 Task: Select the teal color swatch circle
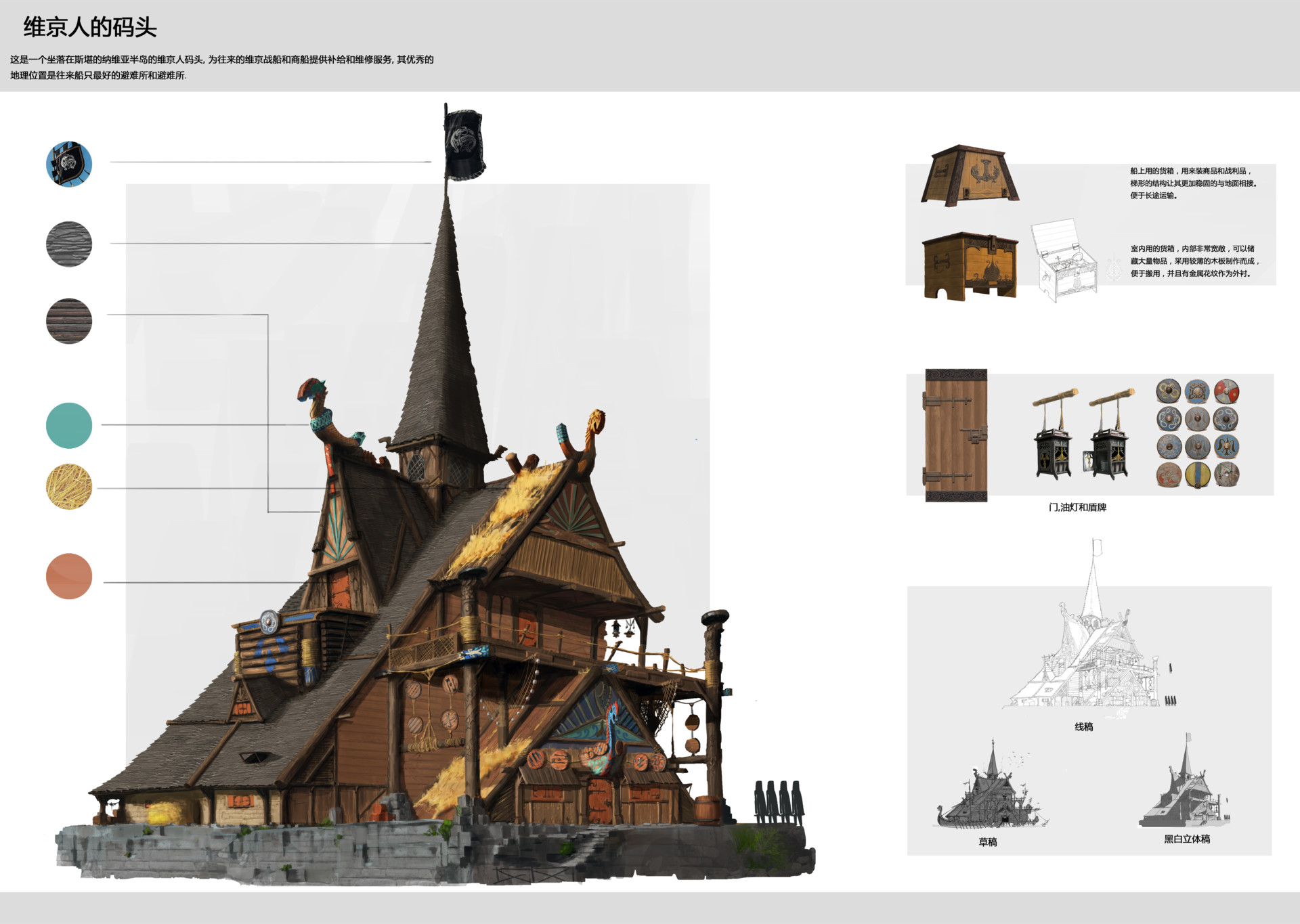coord(68,424)
